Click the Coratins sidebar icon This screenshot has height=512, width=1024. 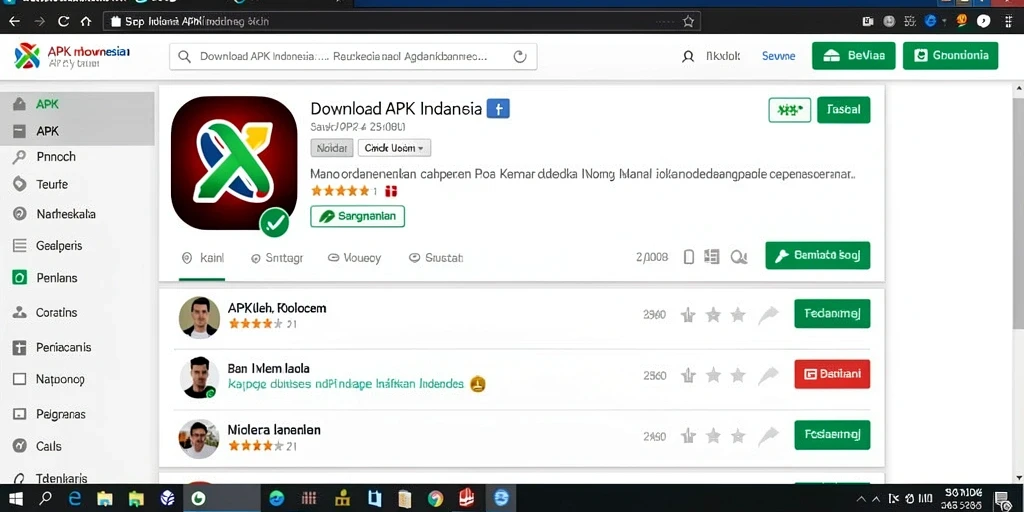[x=20, y=312]
